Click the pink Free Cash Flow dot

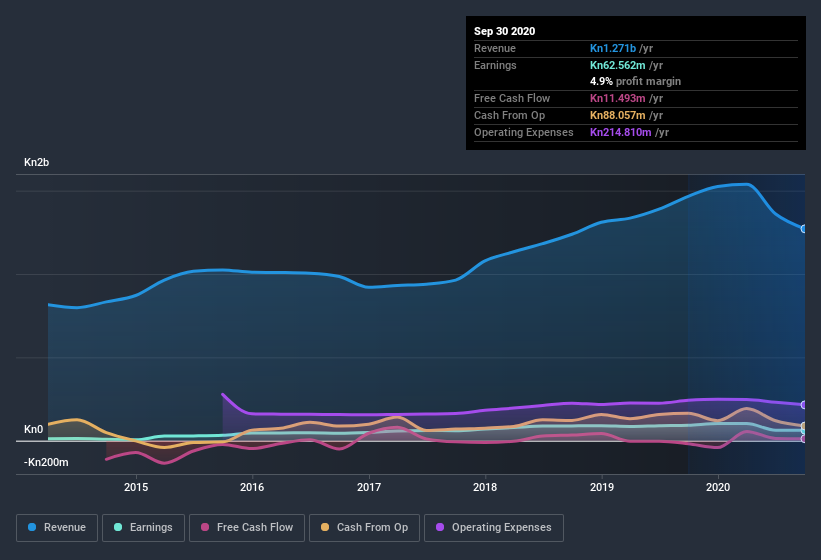pyautogui.click(x=205, y=527)
